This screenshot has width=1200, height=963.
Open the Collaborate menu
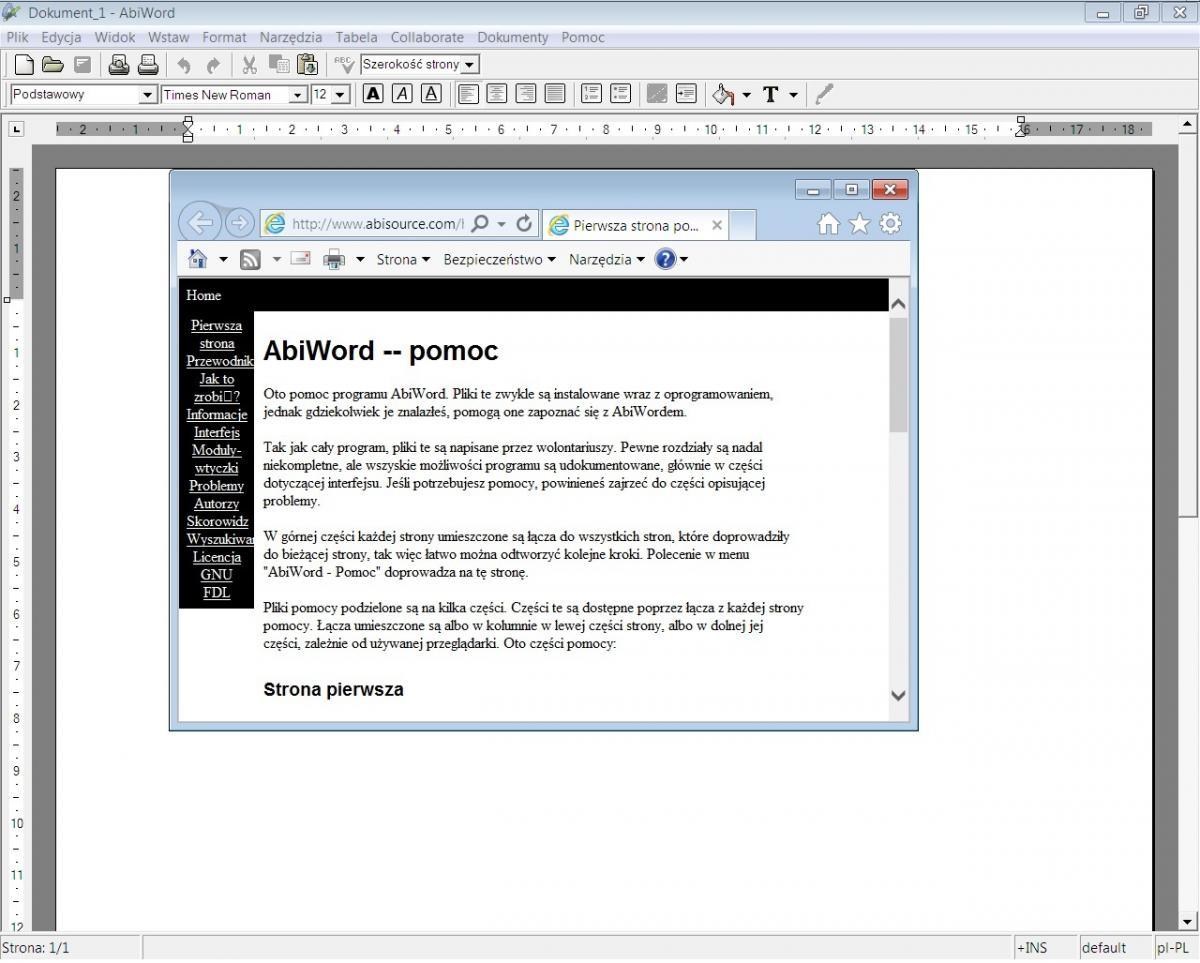tap(427, 37)
